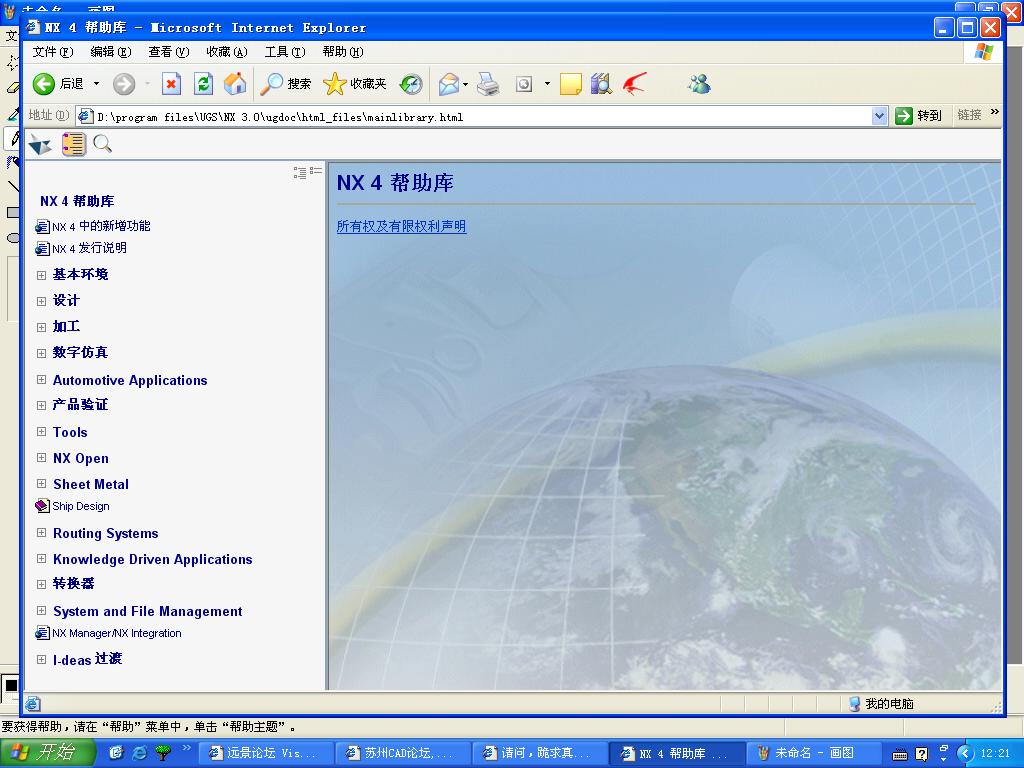Click the Forward arrow button
Image resolution: width=1024 pixels, height=768 pixels.
[123, 84]
